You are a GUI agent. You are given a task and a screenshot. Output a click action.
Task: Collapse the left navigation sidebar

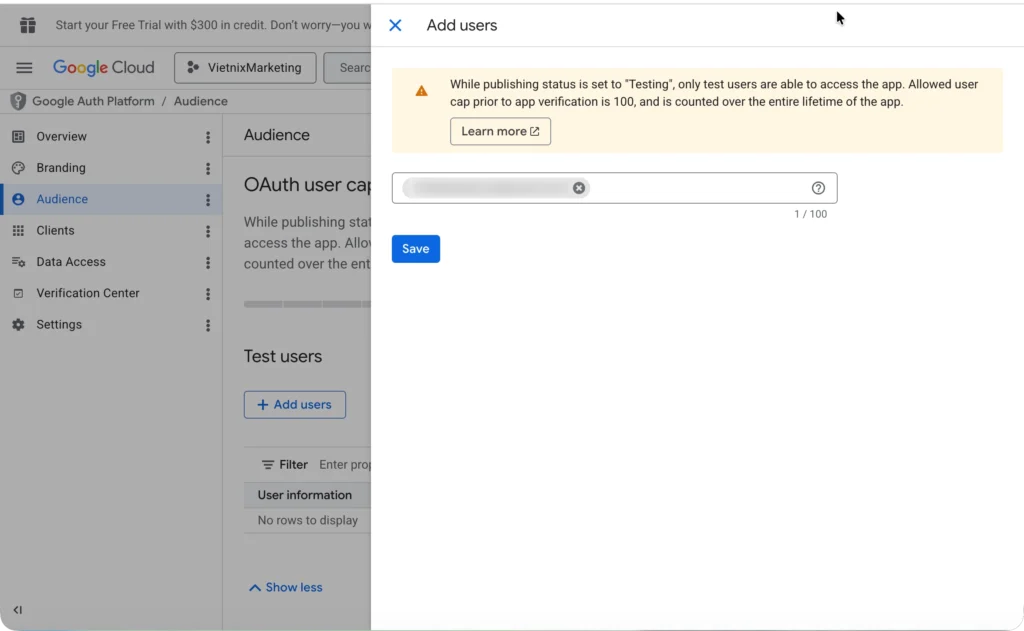pos(17,609)
